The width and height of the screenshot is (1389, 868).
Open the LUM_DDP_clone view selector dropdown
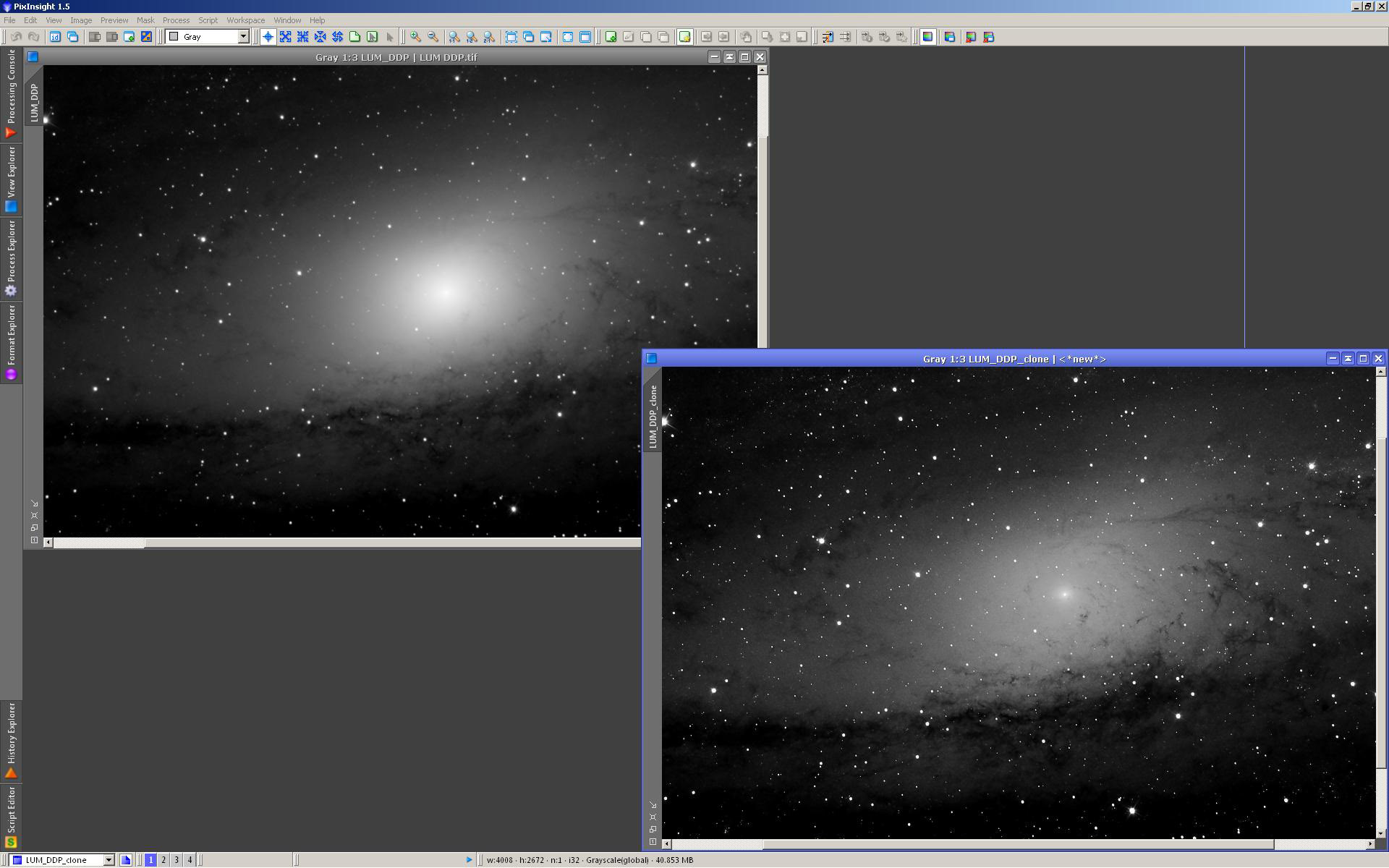tap(109, 860)
